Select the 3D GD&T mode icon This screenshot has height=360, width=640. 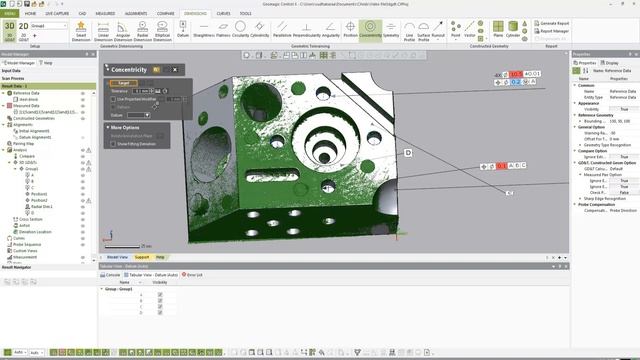9,31
